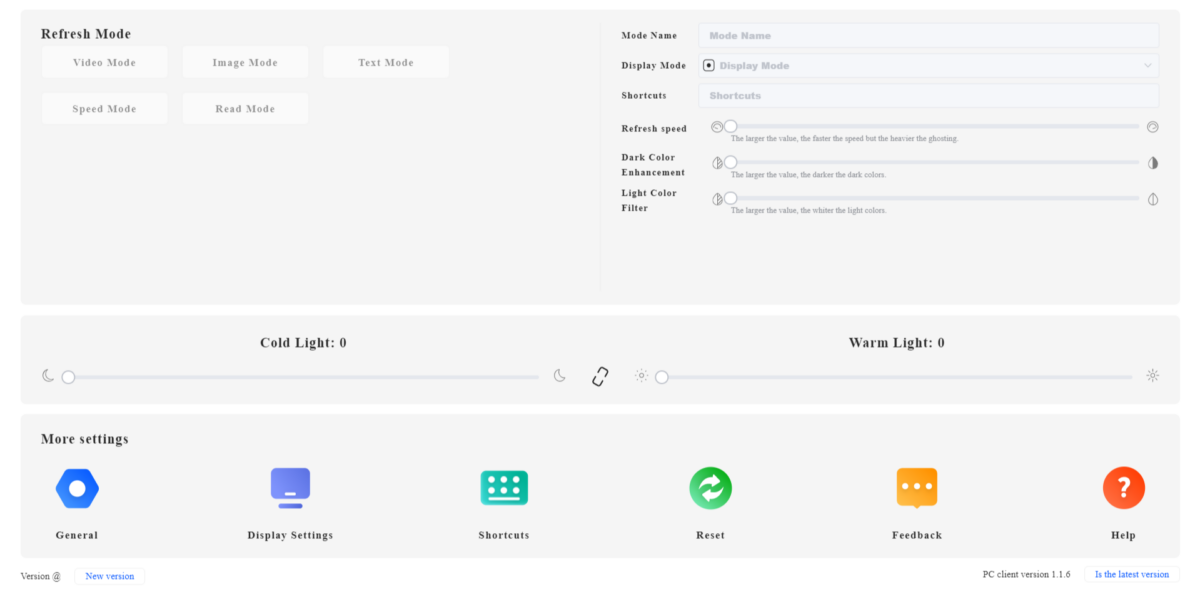Image resolution: width=1200 pixels, height=592 pixels.
Task: Choose Text Mode refresh option
Action: (x=385, y=62)
